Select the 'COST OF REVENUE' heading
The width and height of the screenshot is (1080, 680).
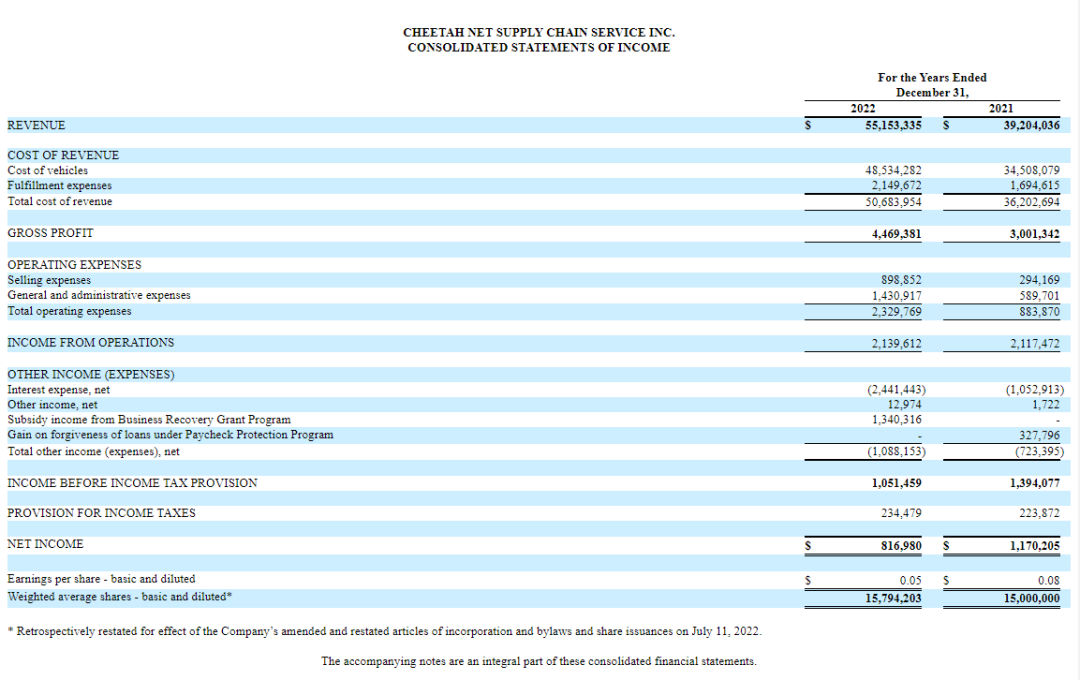(63, 155)
